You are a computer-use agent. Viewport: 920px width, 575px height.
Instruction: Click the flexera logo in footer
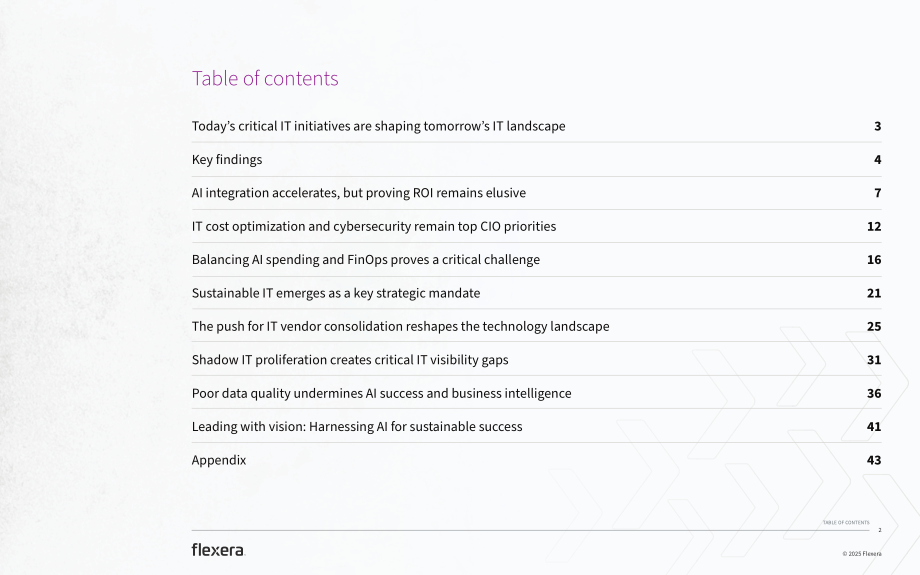click(x=218, y=550)
